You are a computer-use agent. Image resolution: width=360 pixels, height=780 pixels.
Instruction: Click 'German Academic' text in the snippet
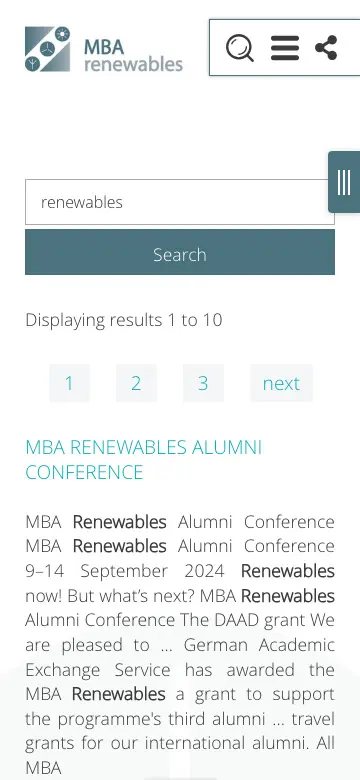(259, 645)
